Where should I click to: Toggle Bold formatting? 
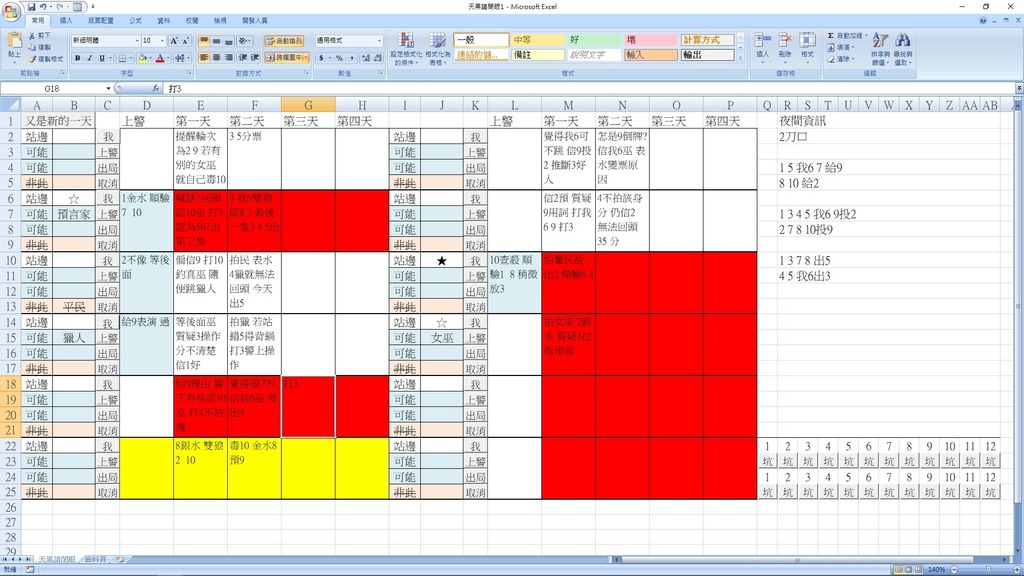click(x=78, y=58)
